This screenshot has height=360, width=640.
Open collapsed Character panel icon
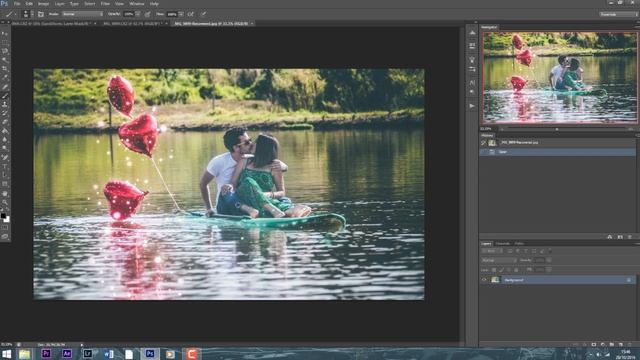tap(472, 83)
